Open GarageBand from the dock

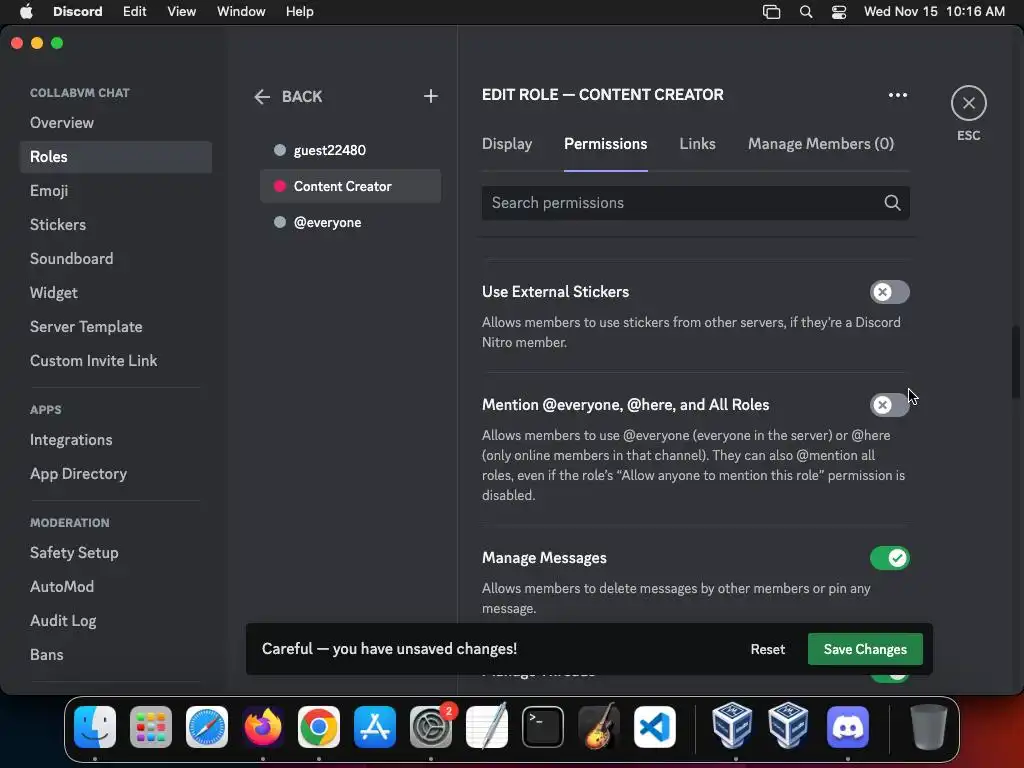tap(599, 727)
